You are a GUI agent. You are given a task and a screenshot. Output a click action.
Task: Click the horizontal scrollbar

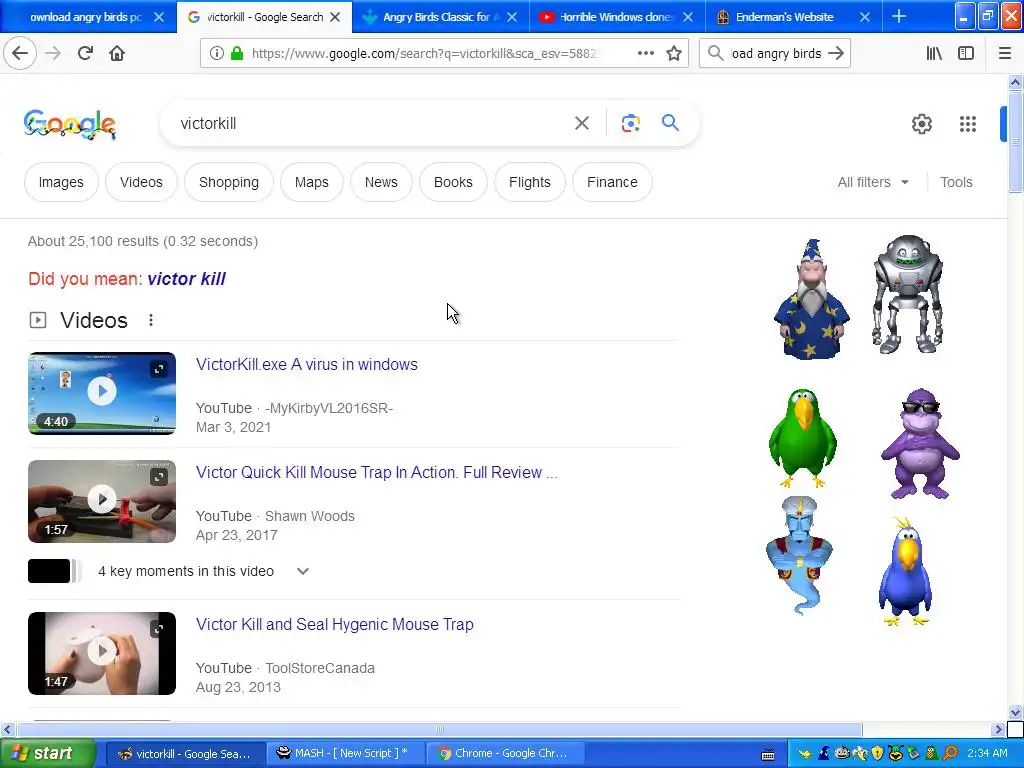pyautogui.click(x=439, y=729)
